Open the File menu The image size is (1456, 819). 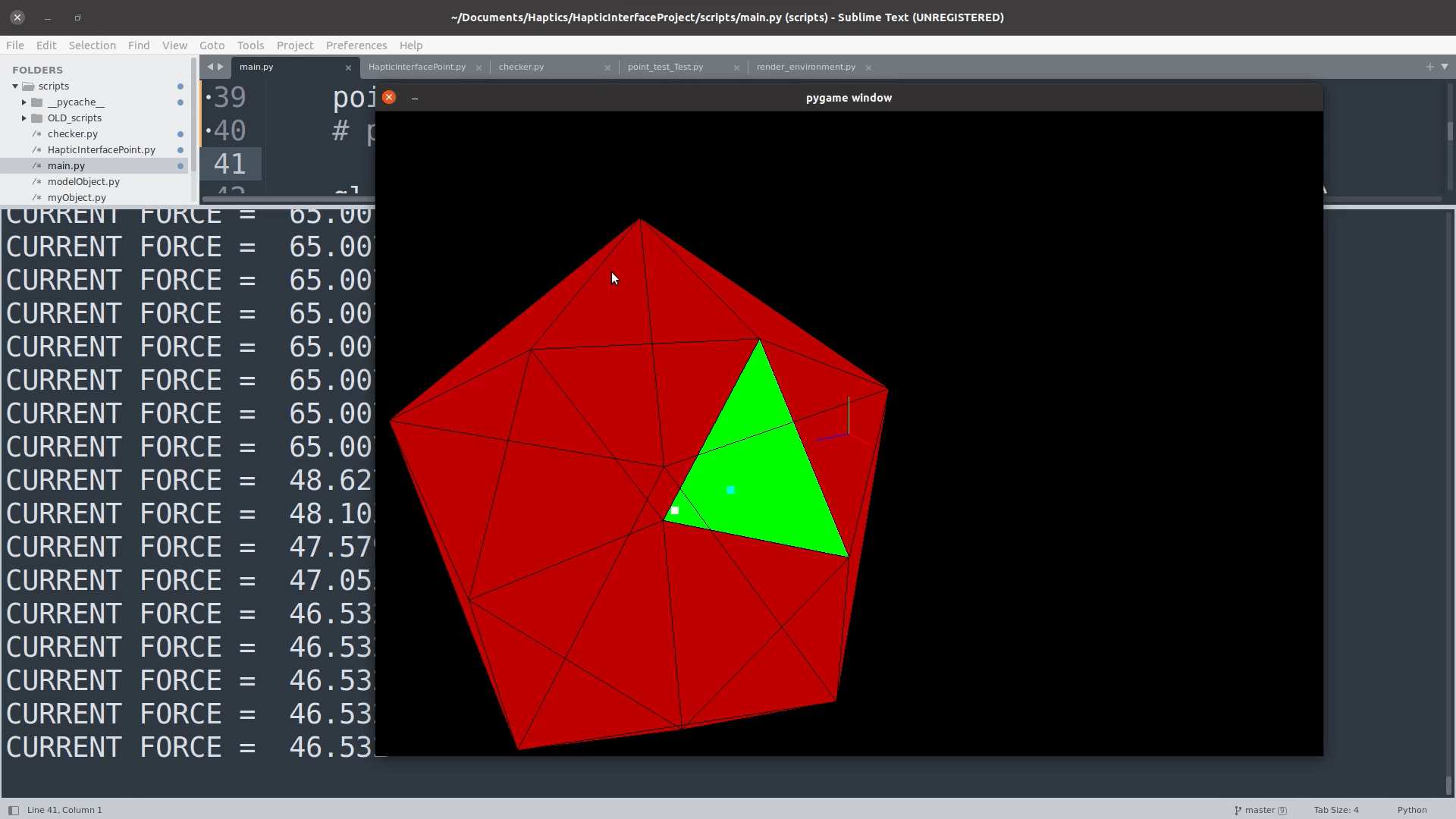click(15, 45)
